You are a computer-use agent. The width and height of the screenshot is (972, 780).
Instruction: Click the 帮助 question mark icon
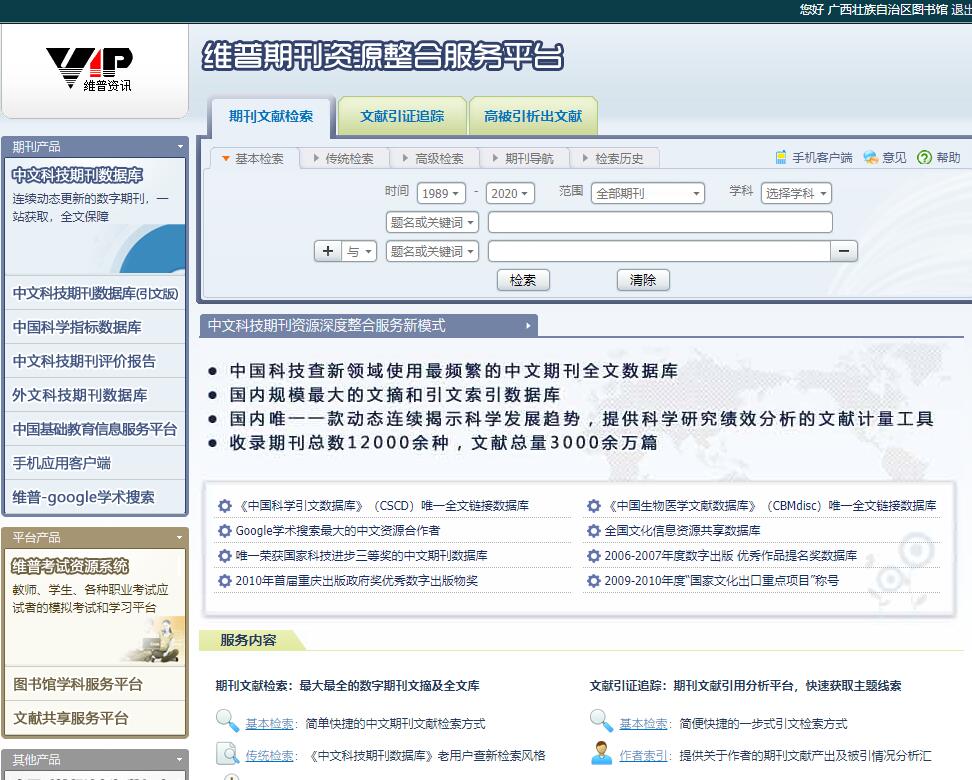pos(924,157)
